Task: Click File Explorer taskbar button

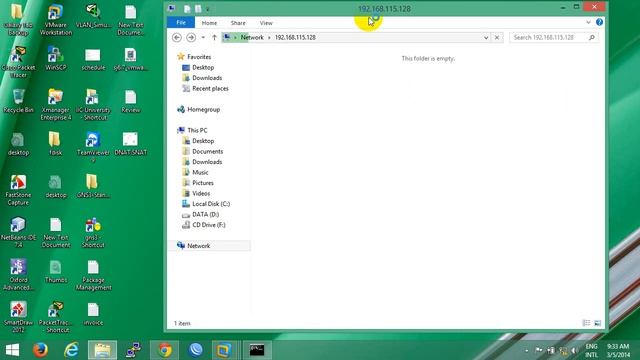Action: pos(102,350)
